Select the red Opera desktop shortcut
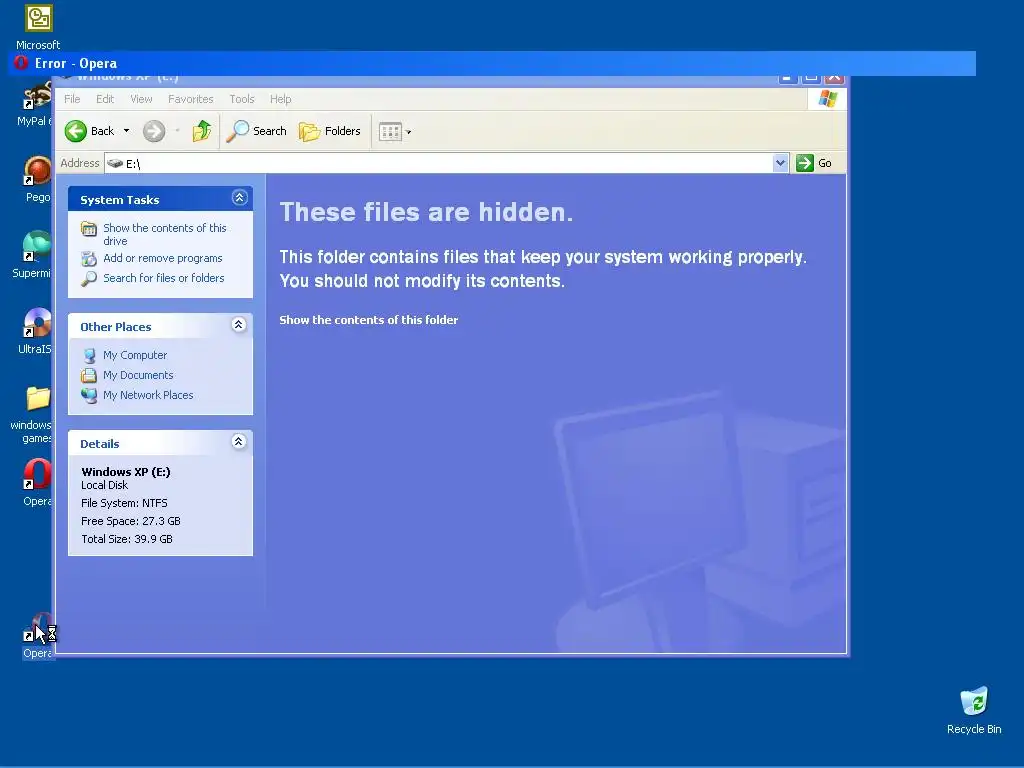Screen dimensions: 1024x768 (37, 483)
